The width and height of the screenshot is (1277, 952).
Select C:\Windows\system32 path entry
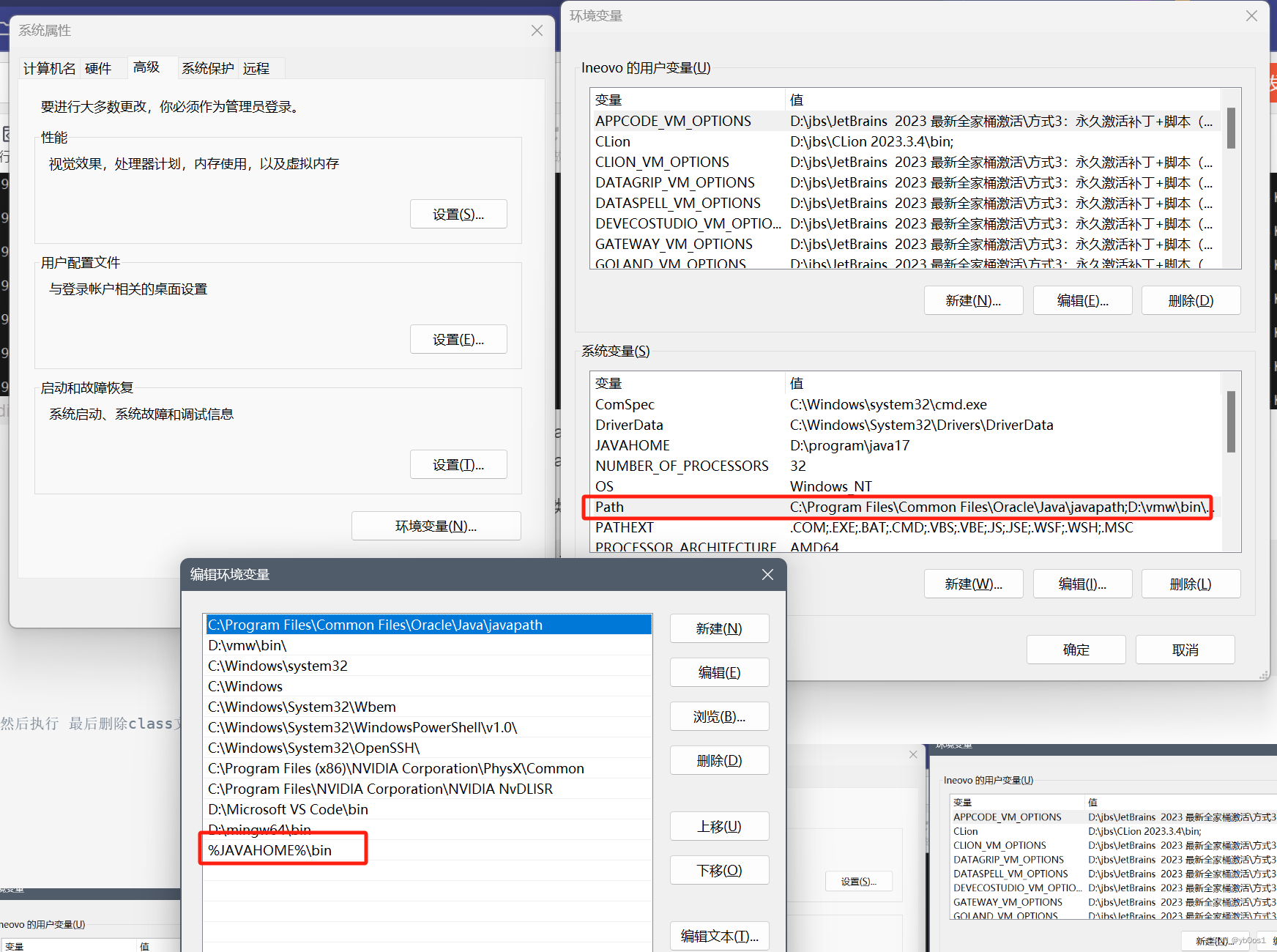coord(428,666)
